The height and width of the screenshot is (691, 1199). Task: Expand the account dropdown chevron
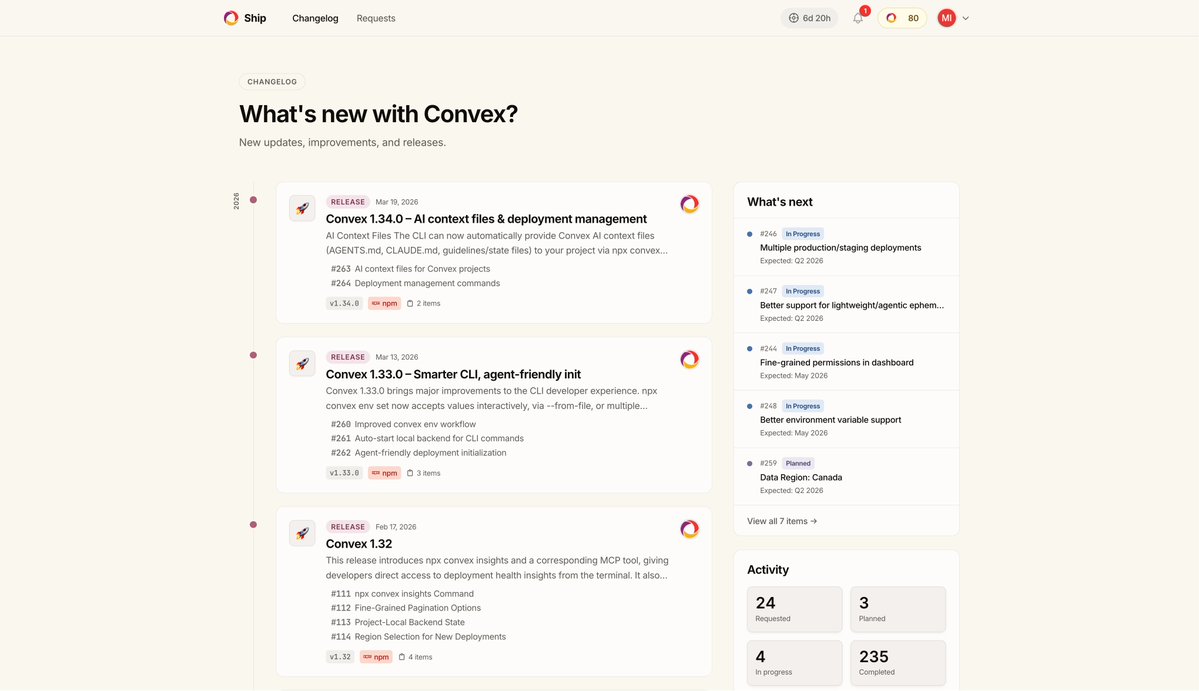[x=966, y=18]
